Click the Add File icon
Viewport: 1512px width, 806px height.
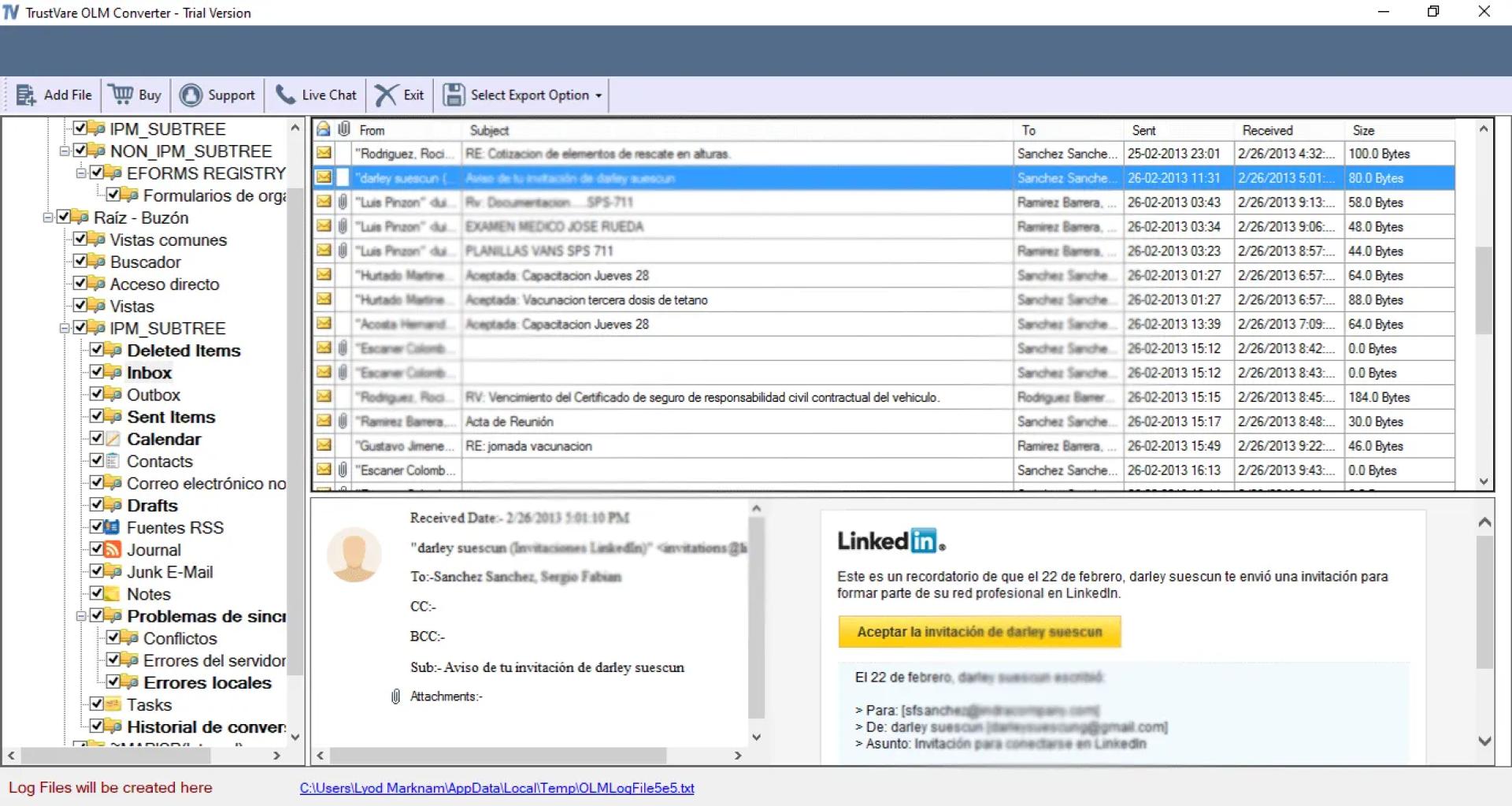(x=26, y=94)
